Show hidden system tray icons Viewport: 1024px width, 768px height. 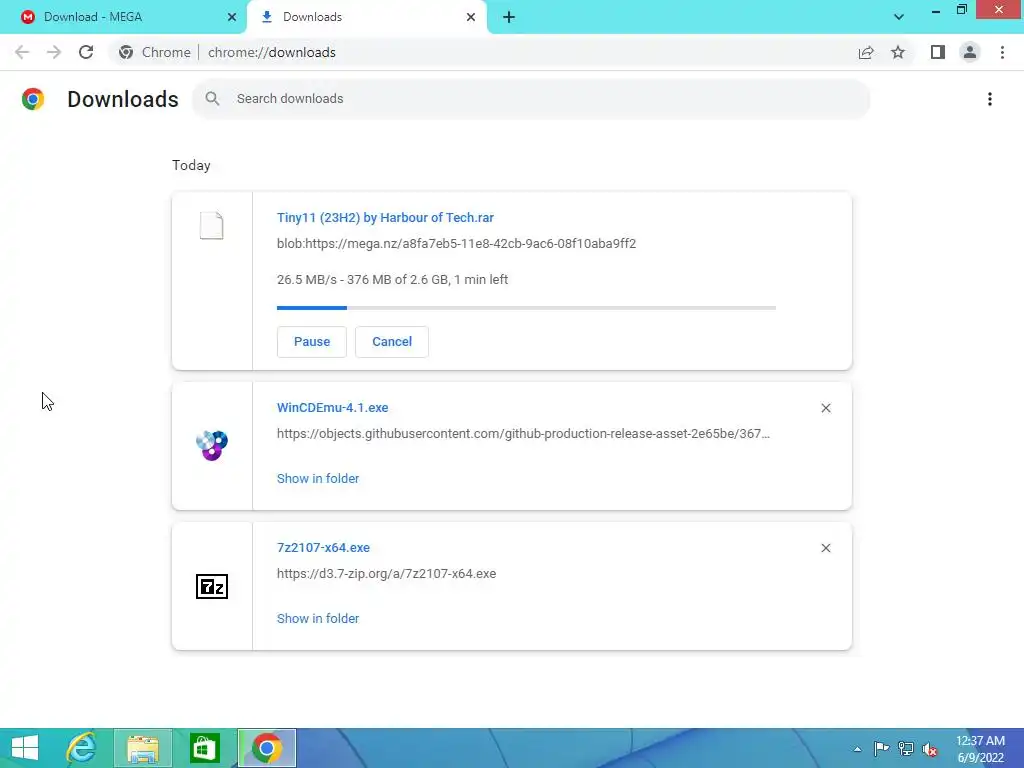(857, 749)
